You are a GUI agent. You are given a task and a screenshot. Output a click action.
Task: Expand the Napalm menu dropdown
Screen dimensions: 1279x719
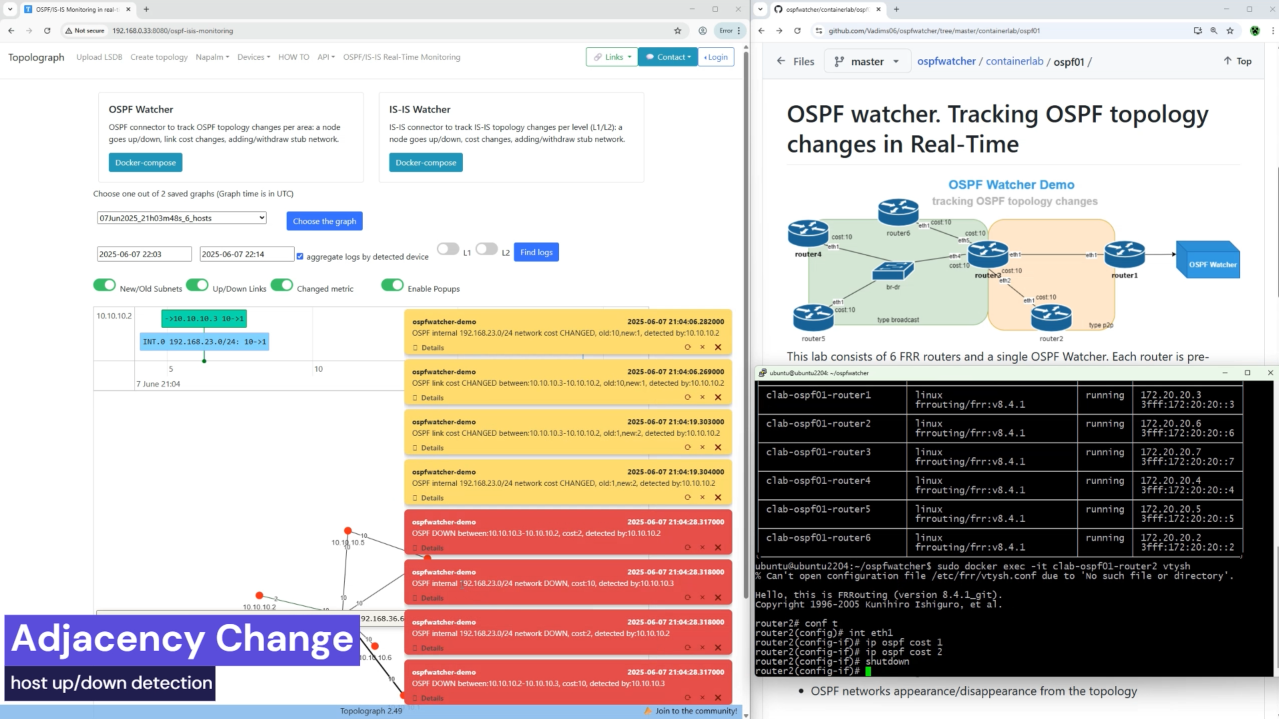pyautogui.click(x=212, y=57)
